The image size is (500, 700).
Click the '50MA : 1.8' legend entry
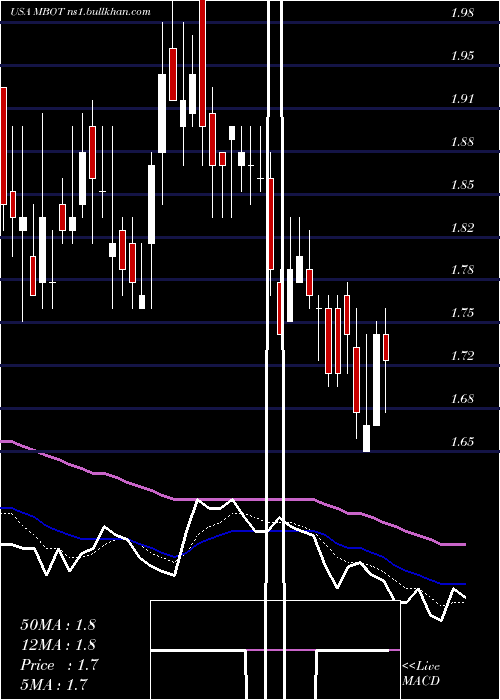click(x=58, y=625)
